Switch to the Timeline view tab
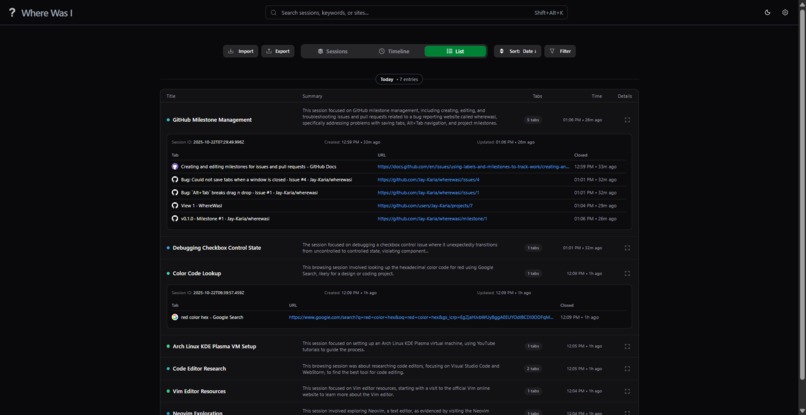Viewport: 806px width, 415px height. (x=394, y=51)
